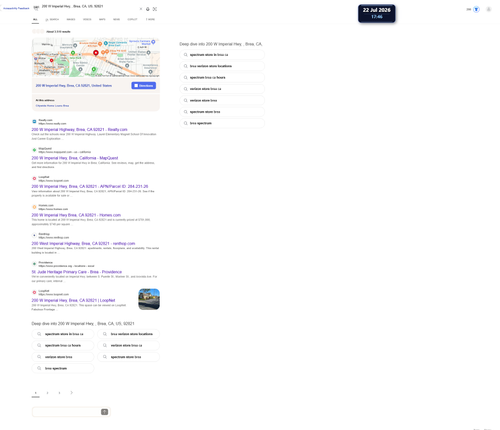This screenshot has width=500, height=430.
Task: Click the MapQuest green favicon
Action: coord(34,150)
